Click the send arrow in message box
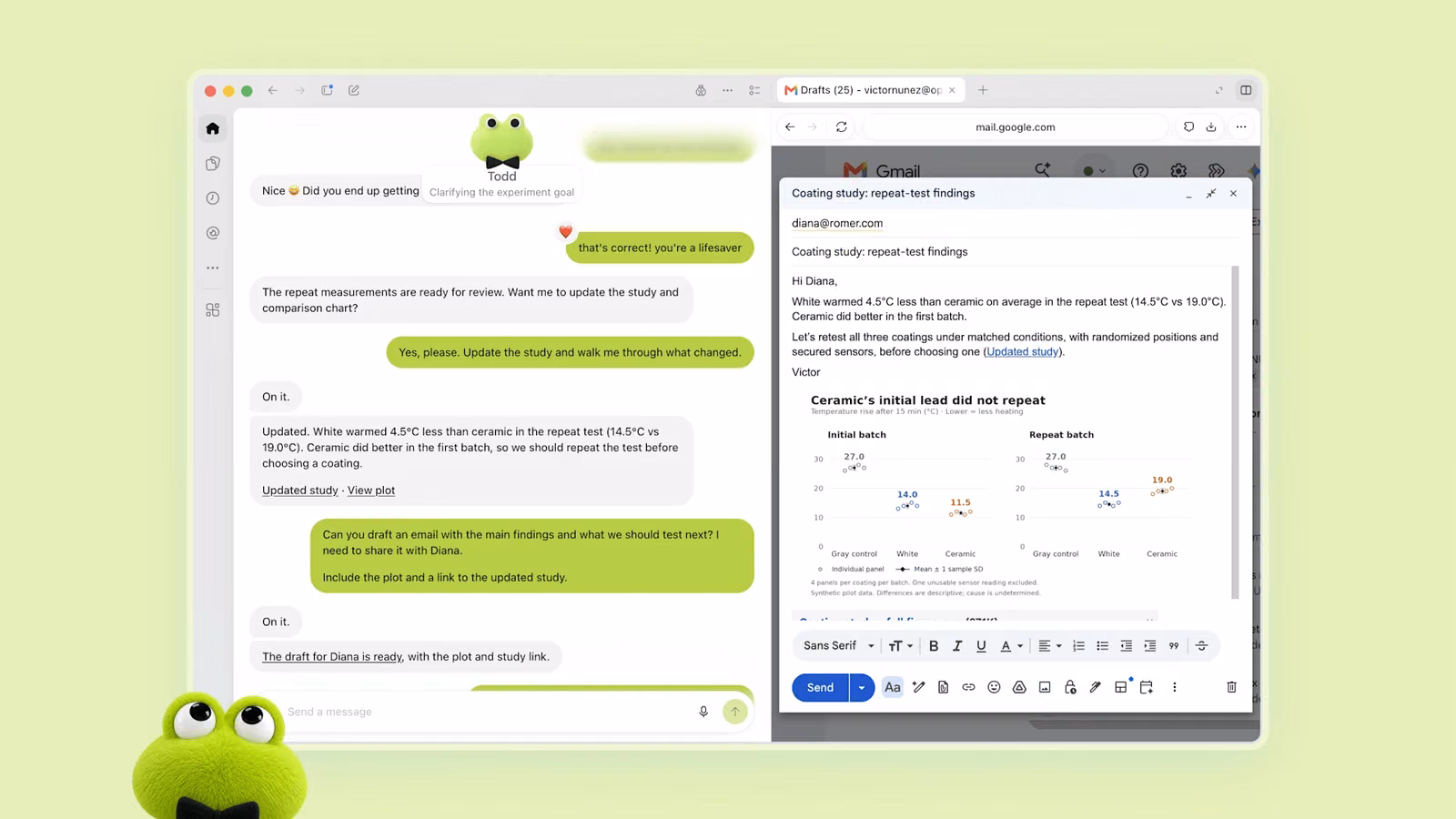Viewport: 1456px width, 819px height. point(735,712)
